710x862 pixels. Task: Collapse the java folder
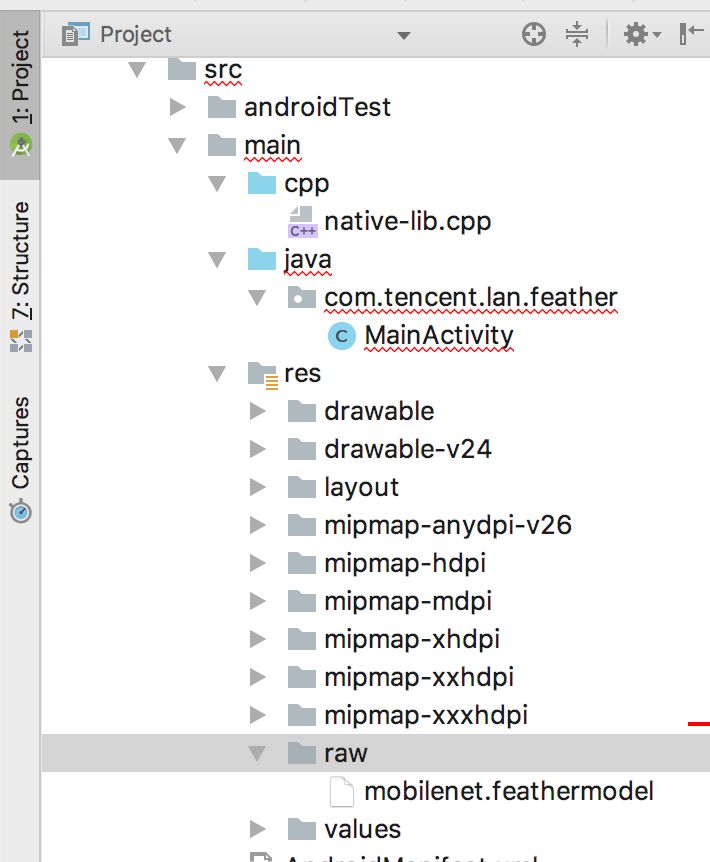217,259
